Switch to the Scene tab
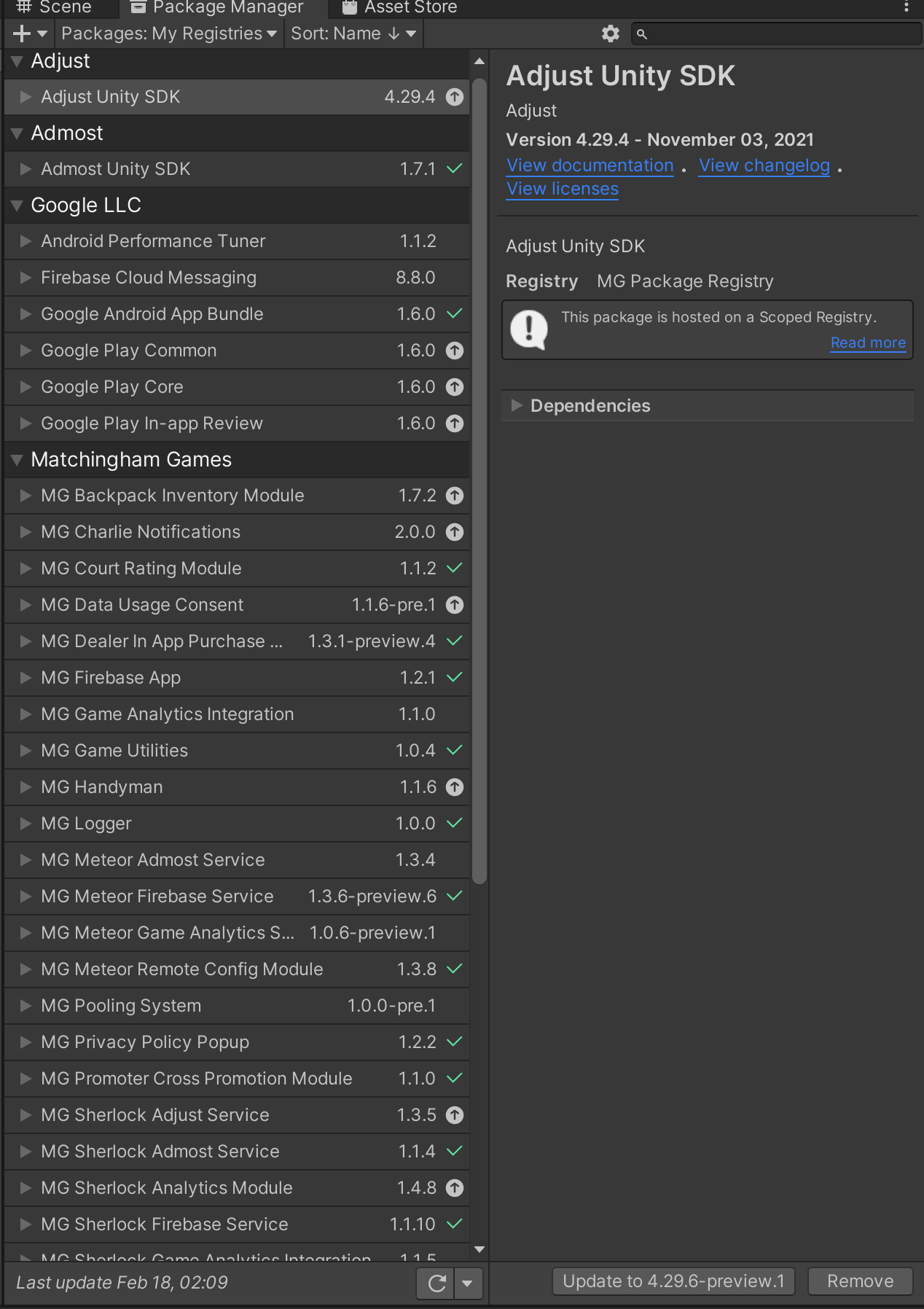This screenshot has height=1309, width=924. click(55, 7)
